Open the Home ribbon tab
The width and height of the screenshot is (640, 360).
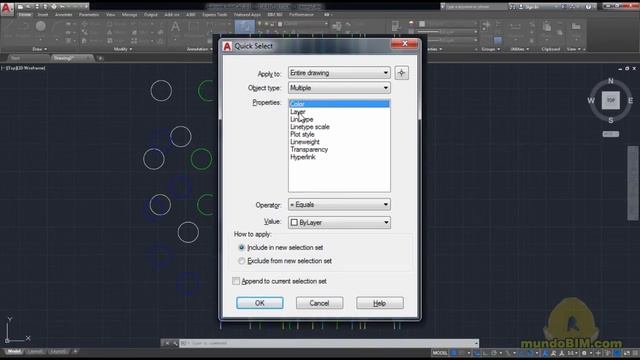click(24, 15)
